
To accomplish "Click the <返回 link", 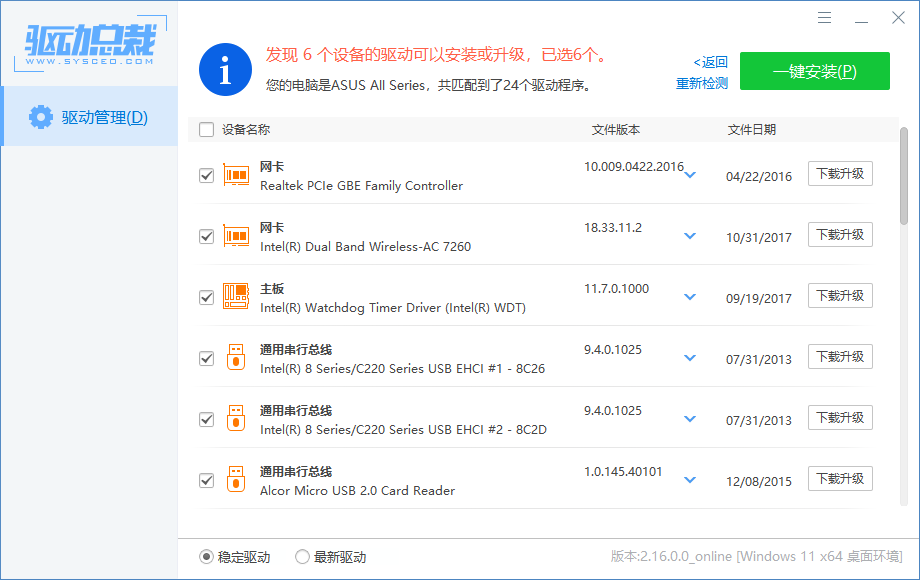I will 711,62.
